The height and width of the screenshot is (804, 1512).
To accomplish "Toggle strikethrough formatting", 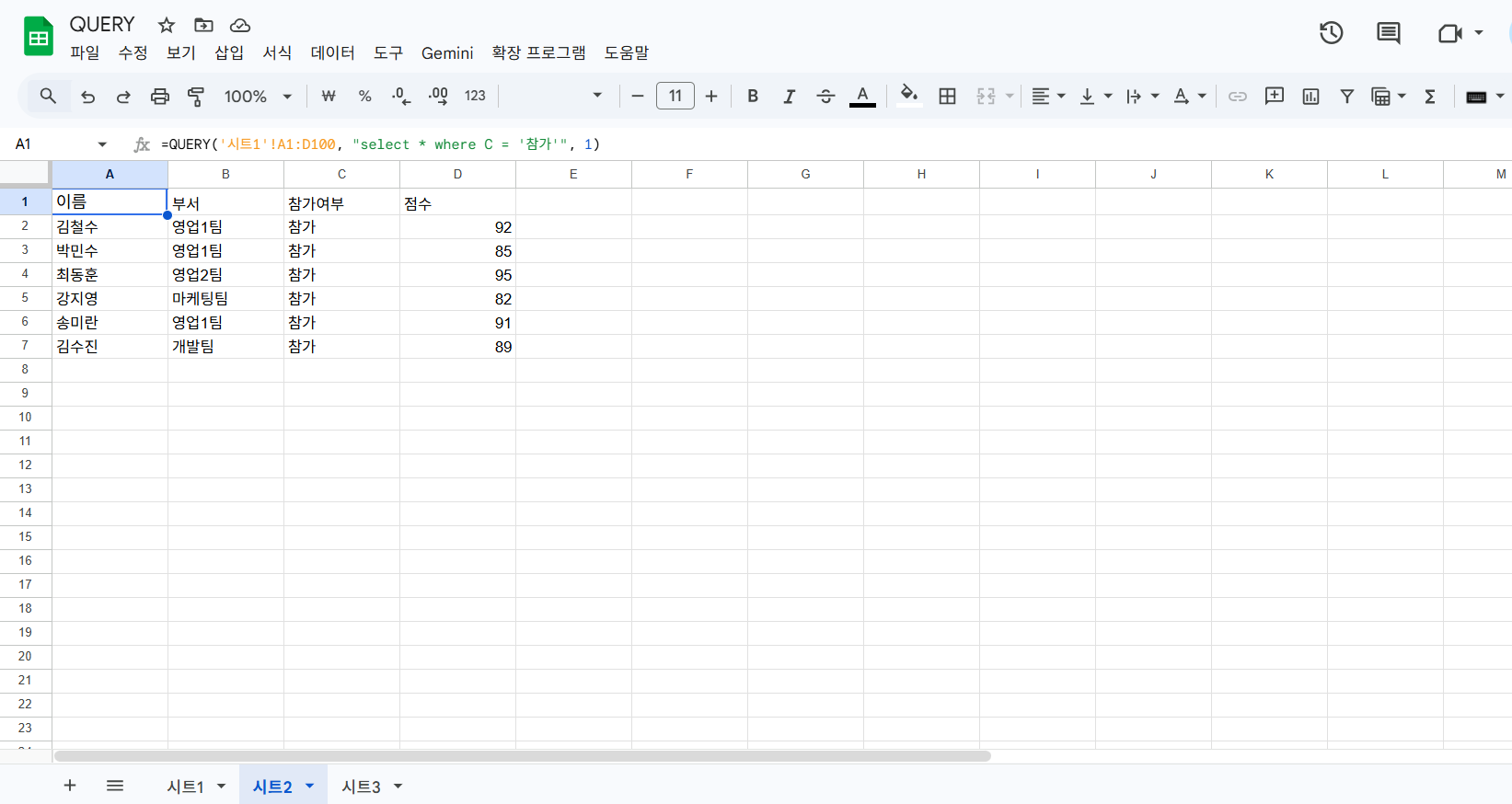I will [825, 97].
